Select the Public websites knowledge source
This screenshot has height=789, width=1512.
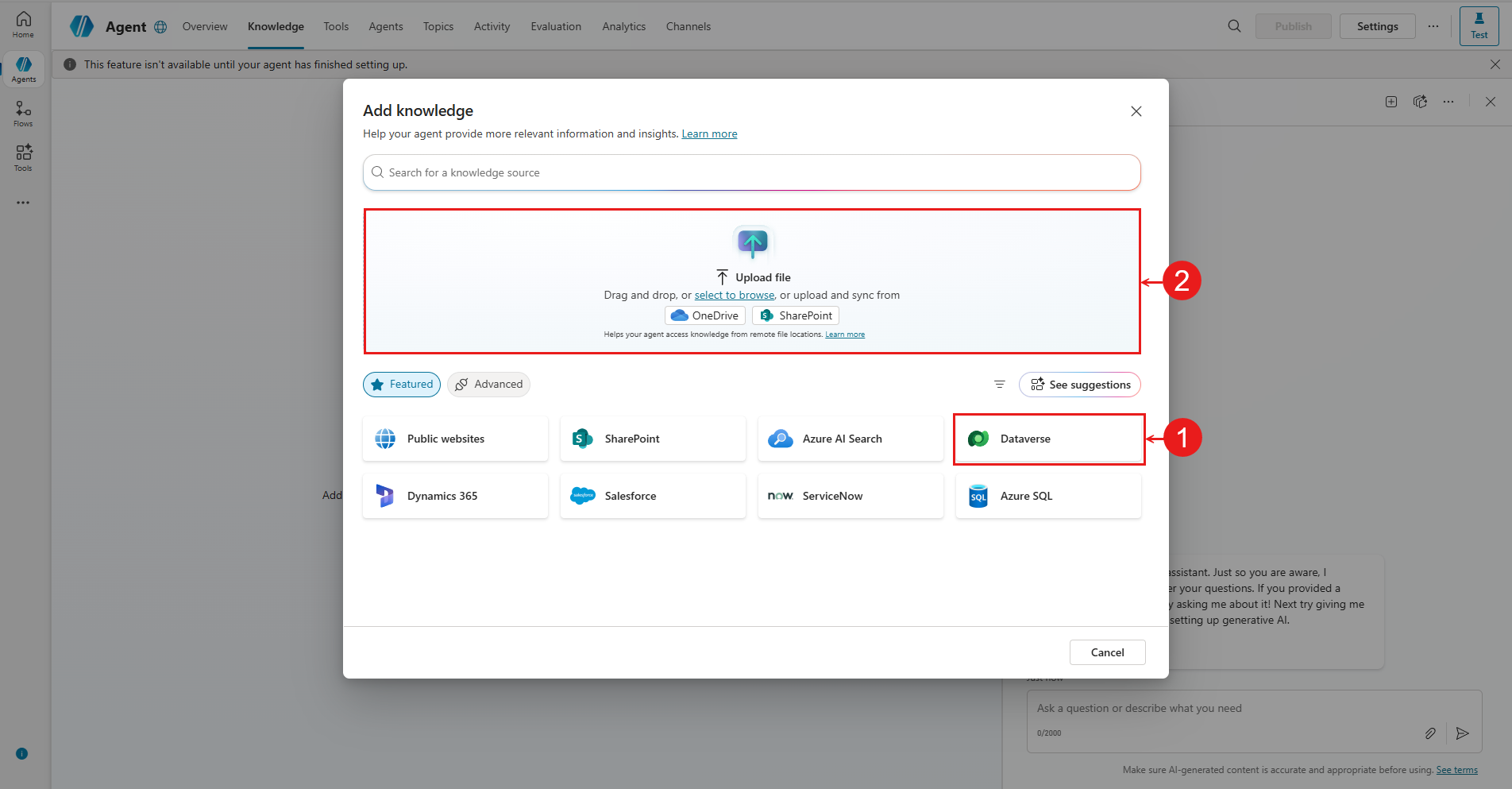[x=456, y=439]
